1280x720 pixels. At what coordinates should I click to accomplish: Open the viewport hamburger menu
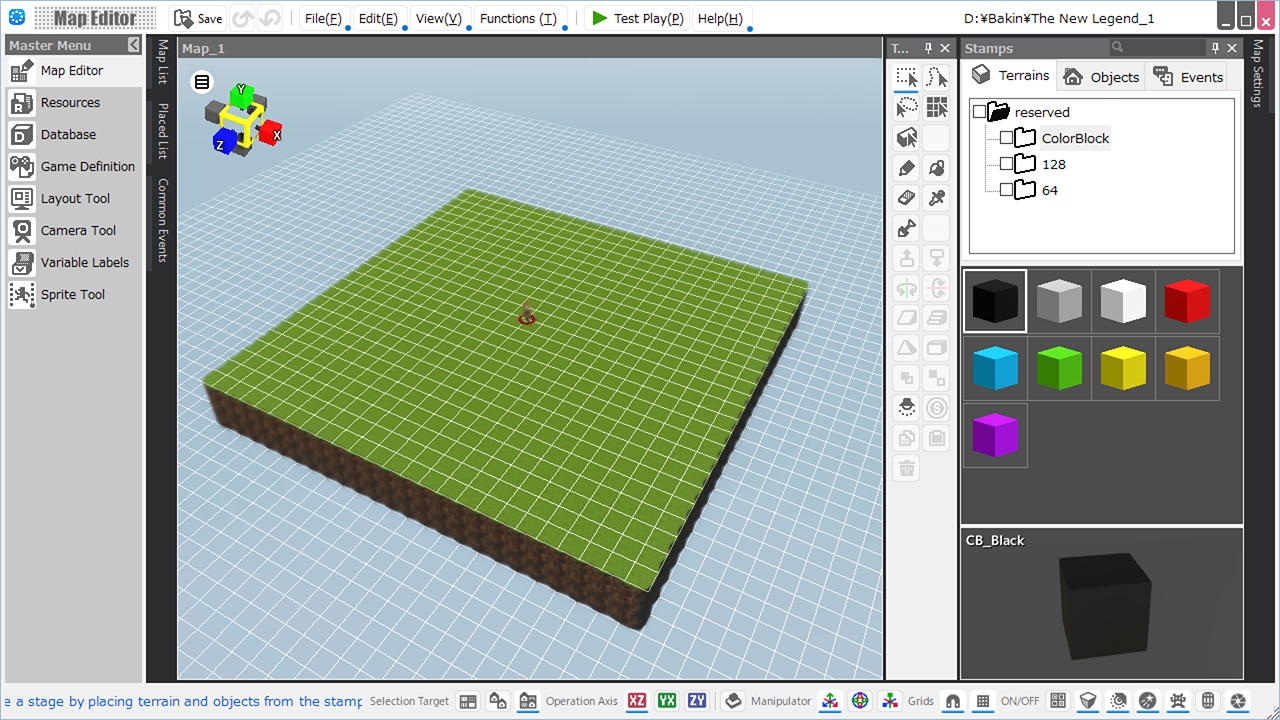pos(202,82)
